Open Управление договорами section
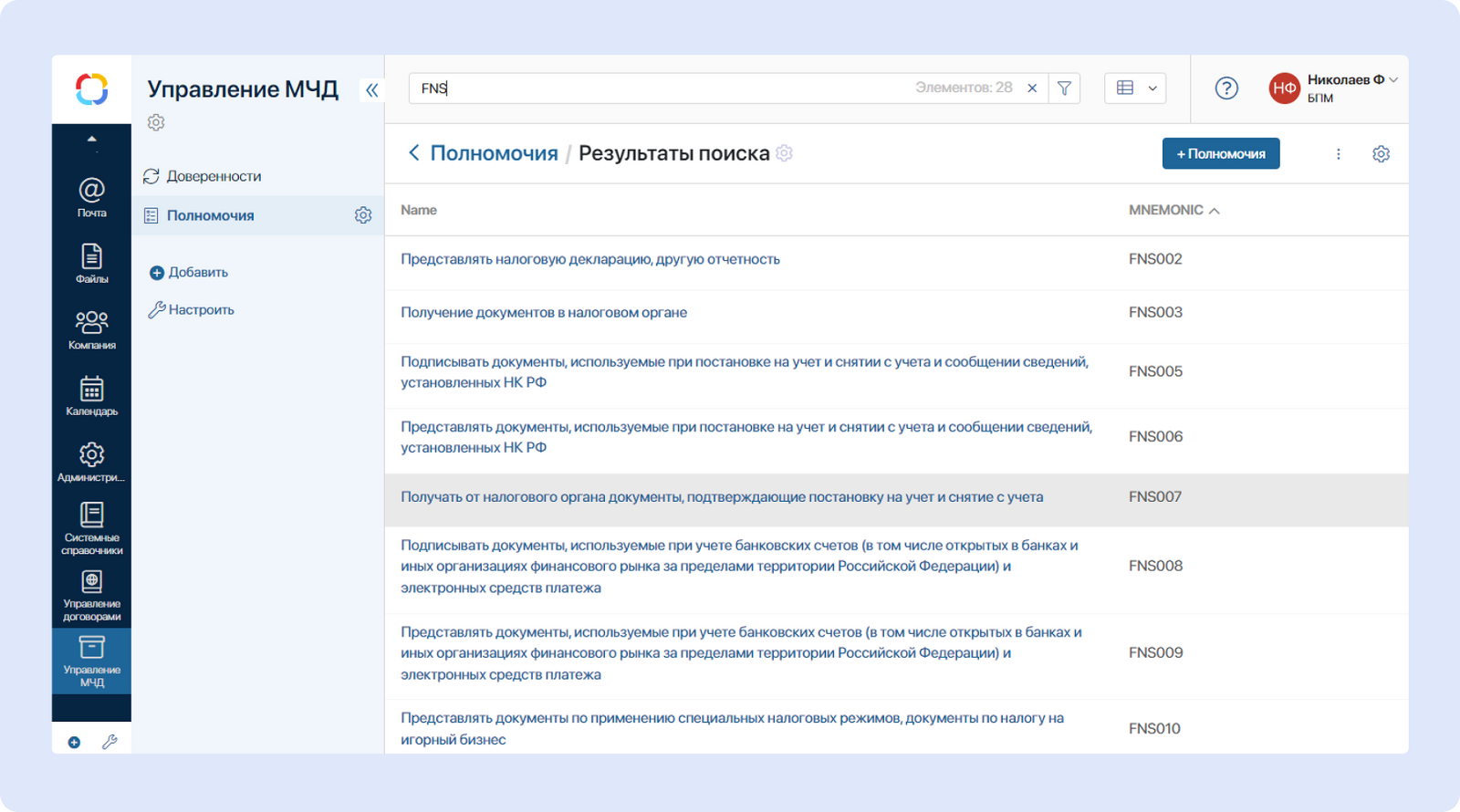 click(91, 595)
